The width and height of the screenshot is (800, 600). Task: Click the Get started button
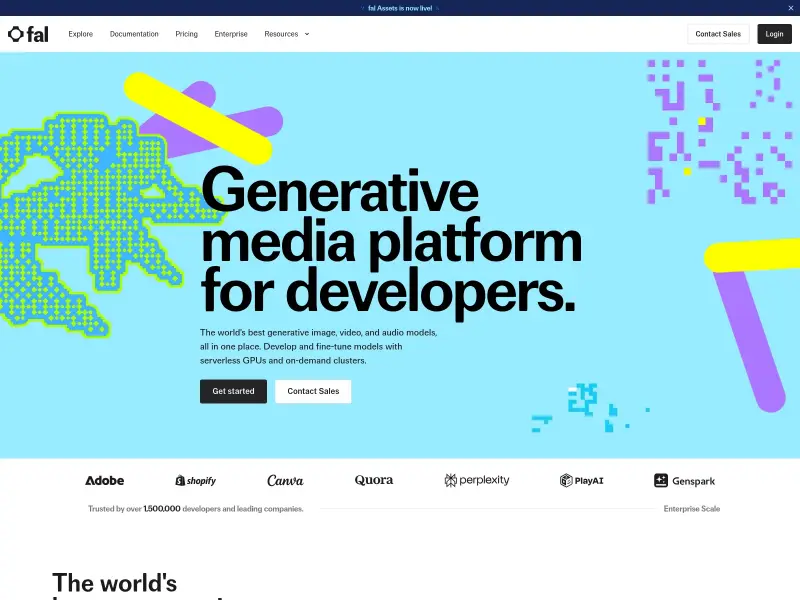pos(233,391)
